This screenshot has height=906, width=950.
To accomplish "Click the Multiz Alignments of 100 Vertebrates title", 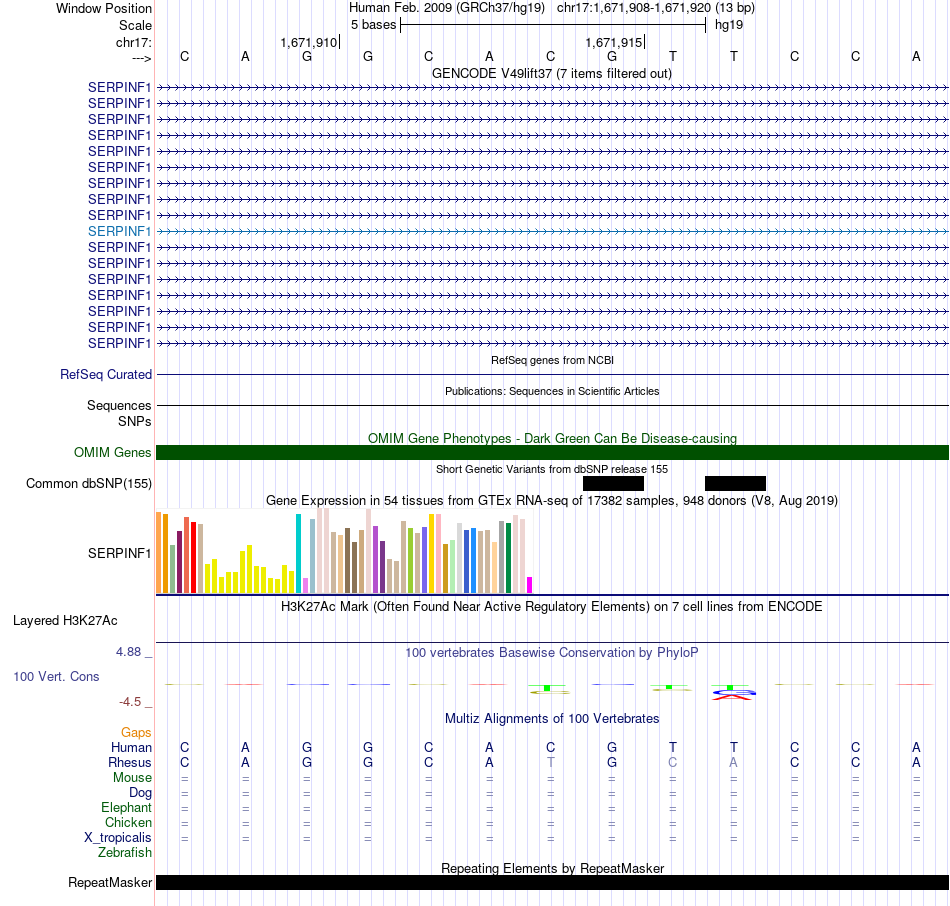I will coord(552,719).
